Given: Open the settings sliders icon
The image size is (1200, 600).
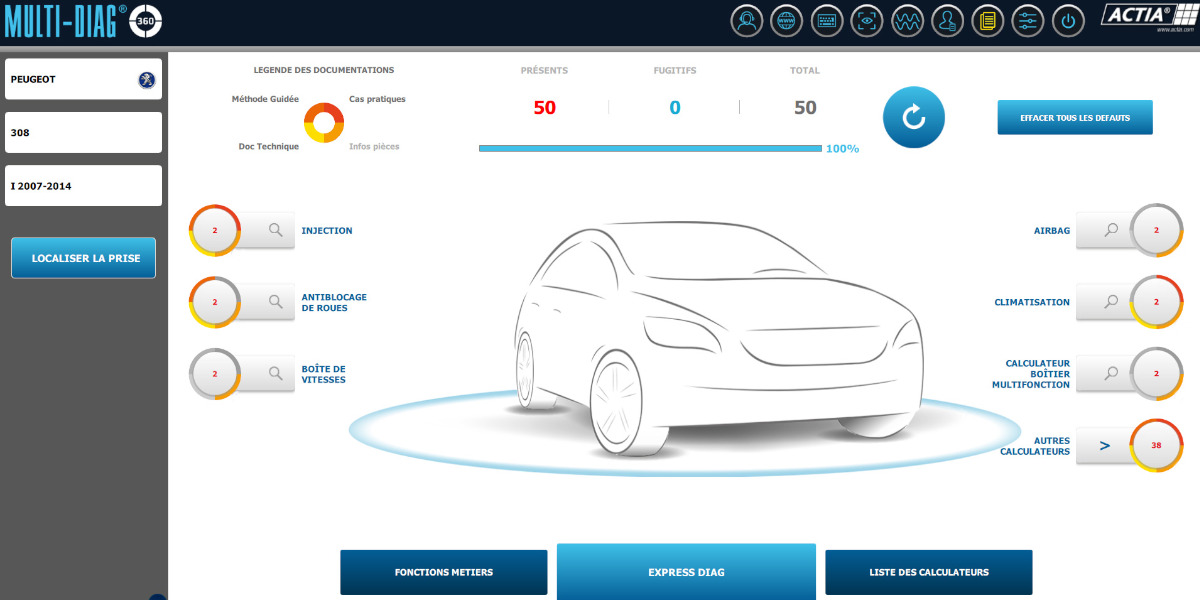Looking at the screenshot, I should [x=1027, y=20].
